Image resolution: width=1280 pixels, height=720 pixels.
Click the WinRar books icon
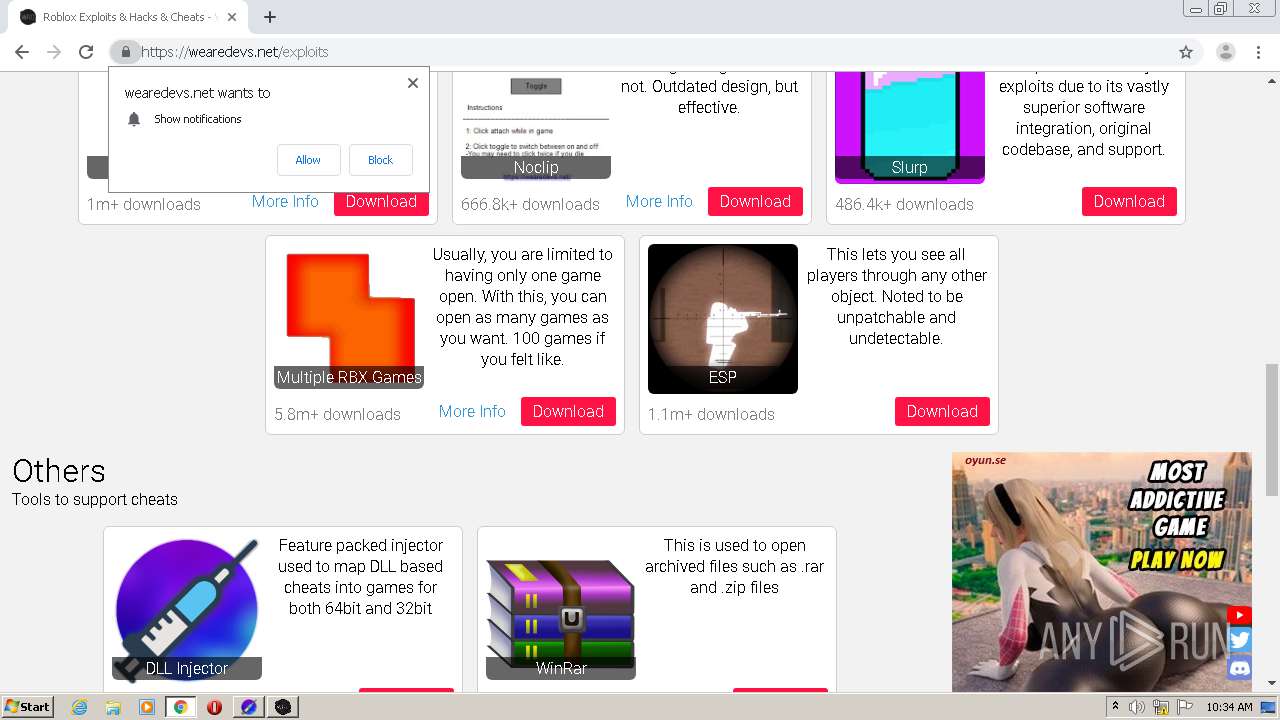[561, 618]
